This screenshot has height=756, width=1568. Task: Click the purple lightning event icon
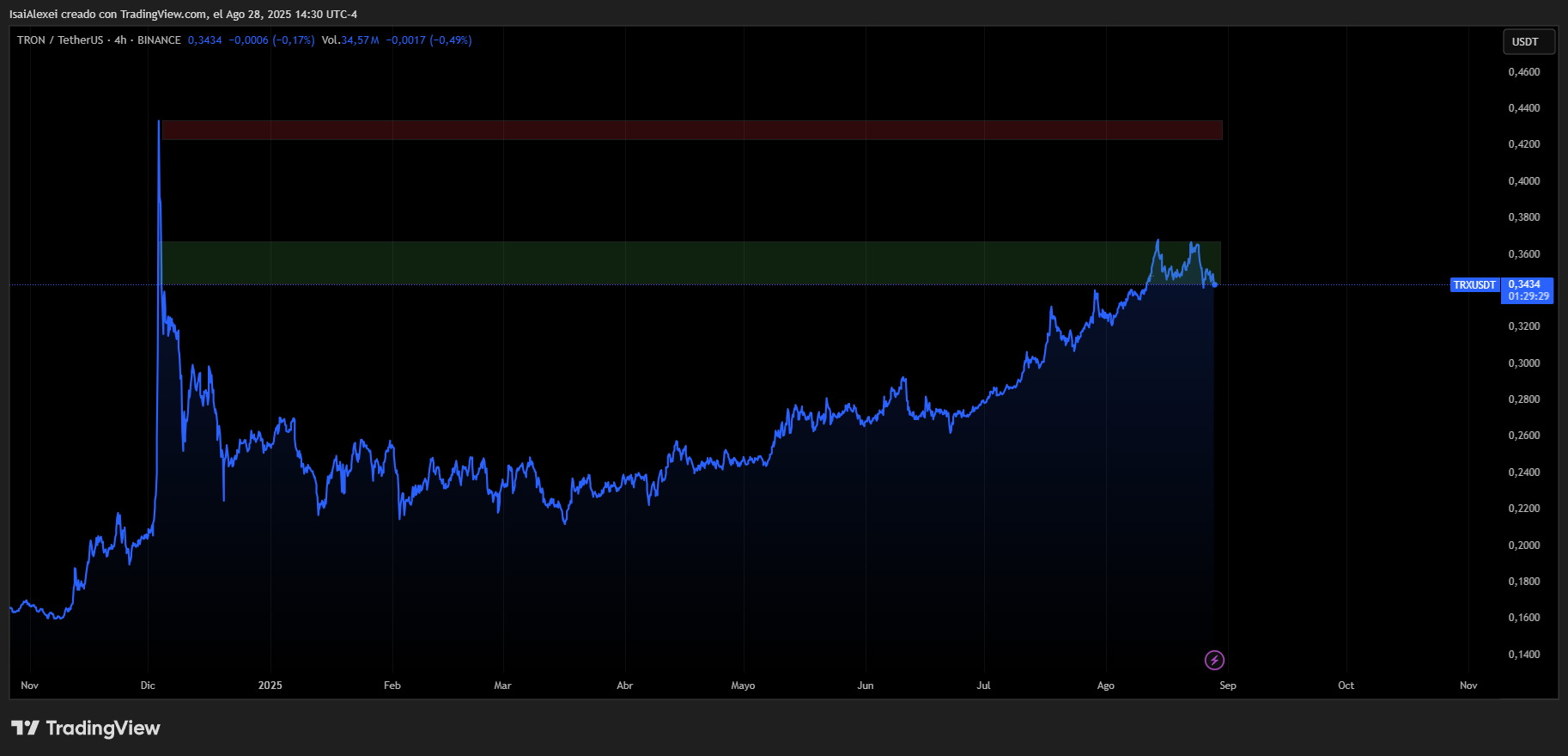[1214, 660]
